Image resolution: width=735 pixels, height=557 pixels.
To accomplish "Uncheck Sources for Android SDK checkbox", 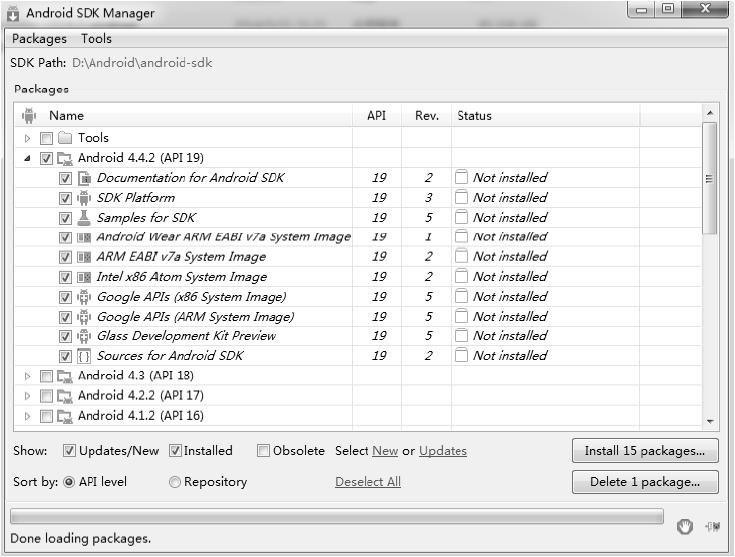I will 66,357.
